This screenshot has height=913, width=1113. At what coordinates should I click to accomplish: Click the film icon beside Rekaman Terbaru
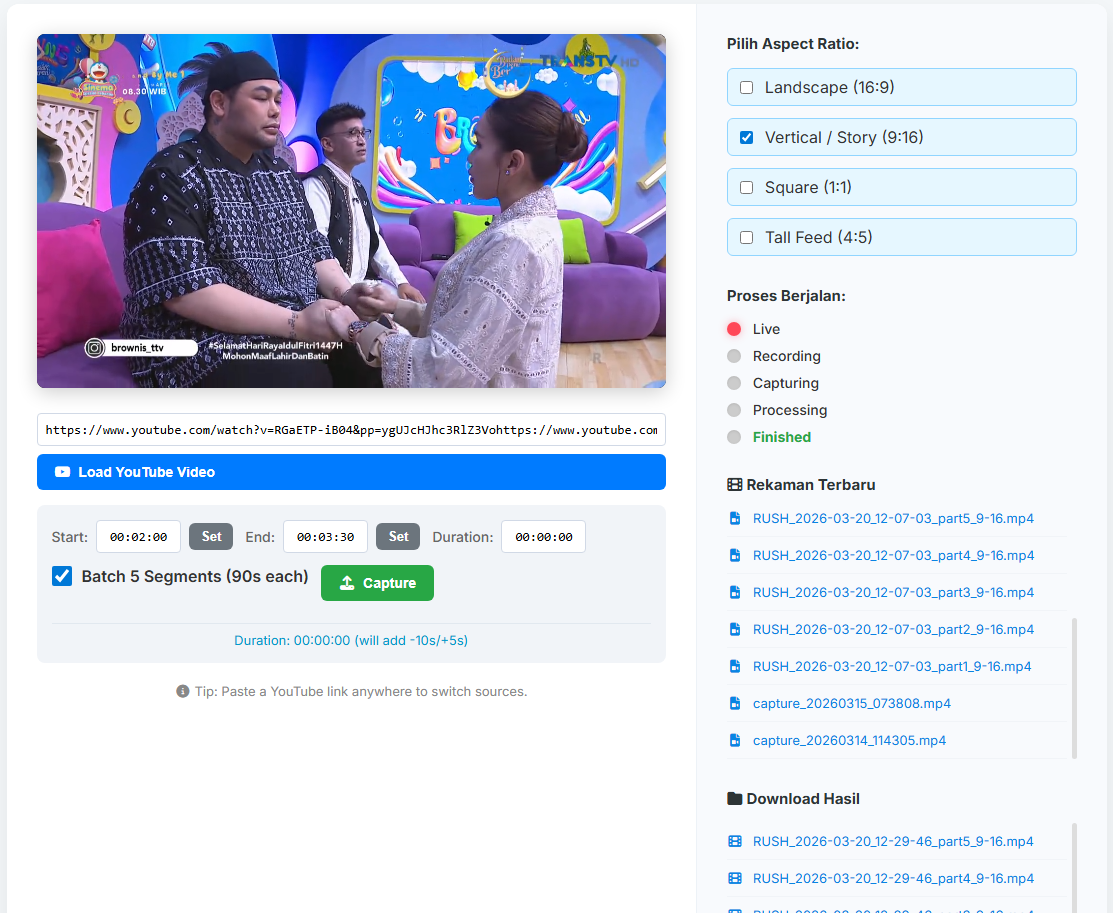click(x=734, y=485)
